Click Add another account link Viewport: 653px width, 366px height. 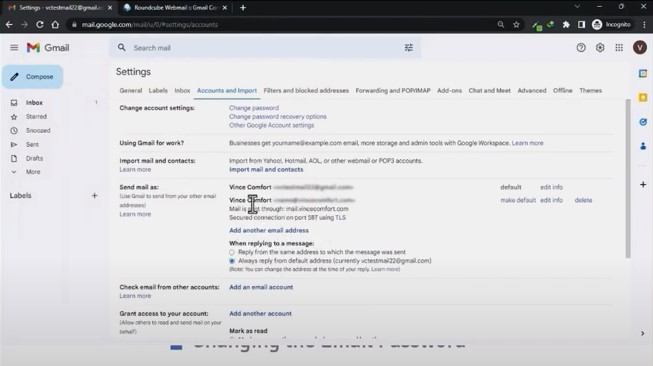tap(260, 314)
